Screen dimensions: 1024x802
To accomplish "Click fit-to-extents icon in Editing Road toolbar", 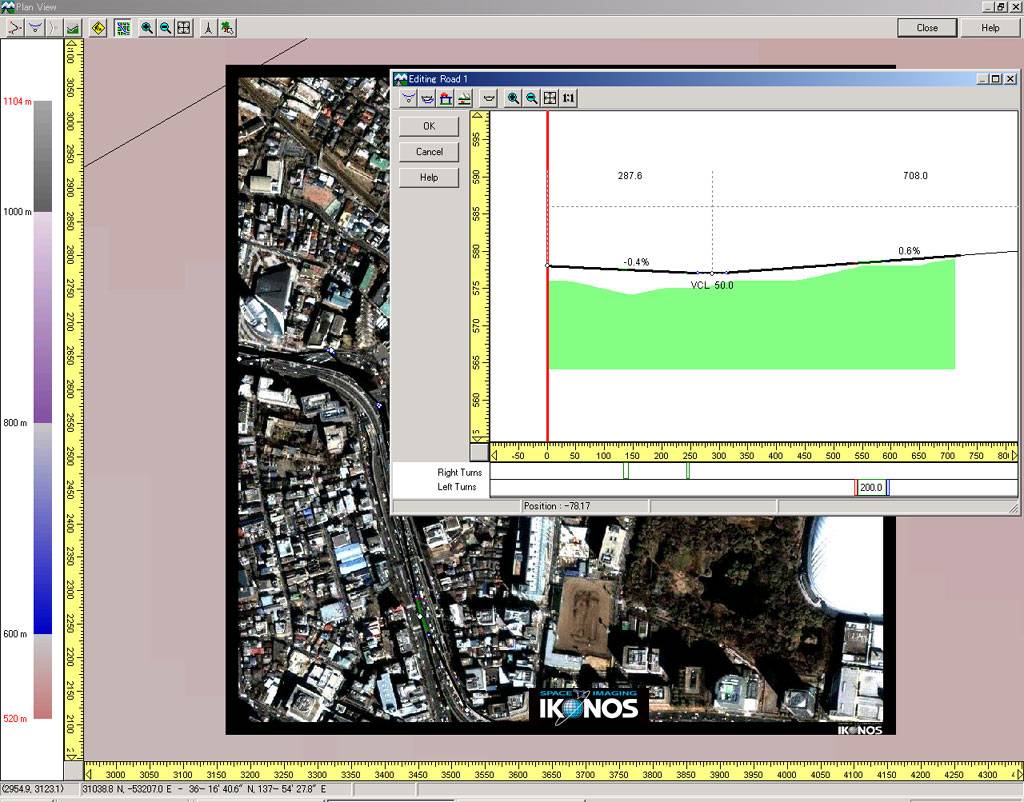I will (x=550, y=98).
